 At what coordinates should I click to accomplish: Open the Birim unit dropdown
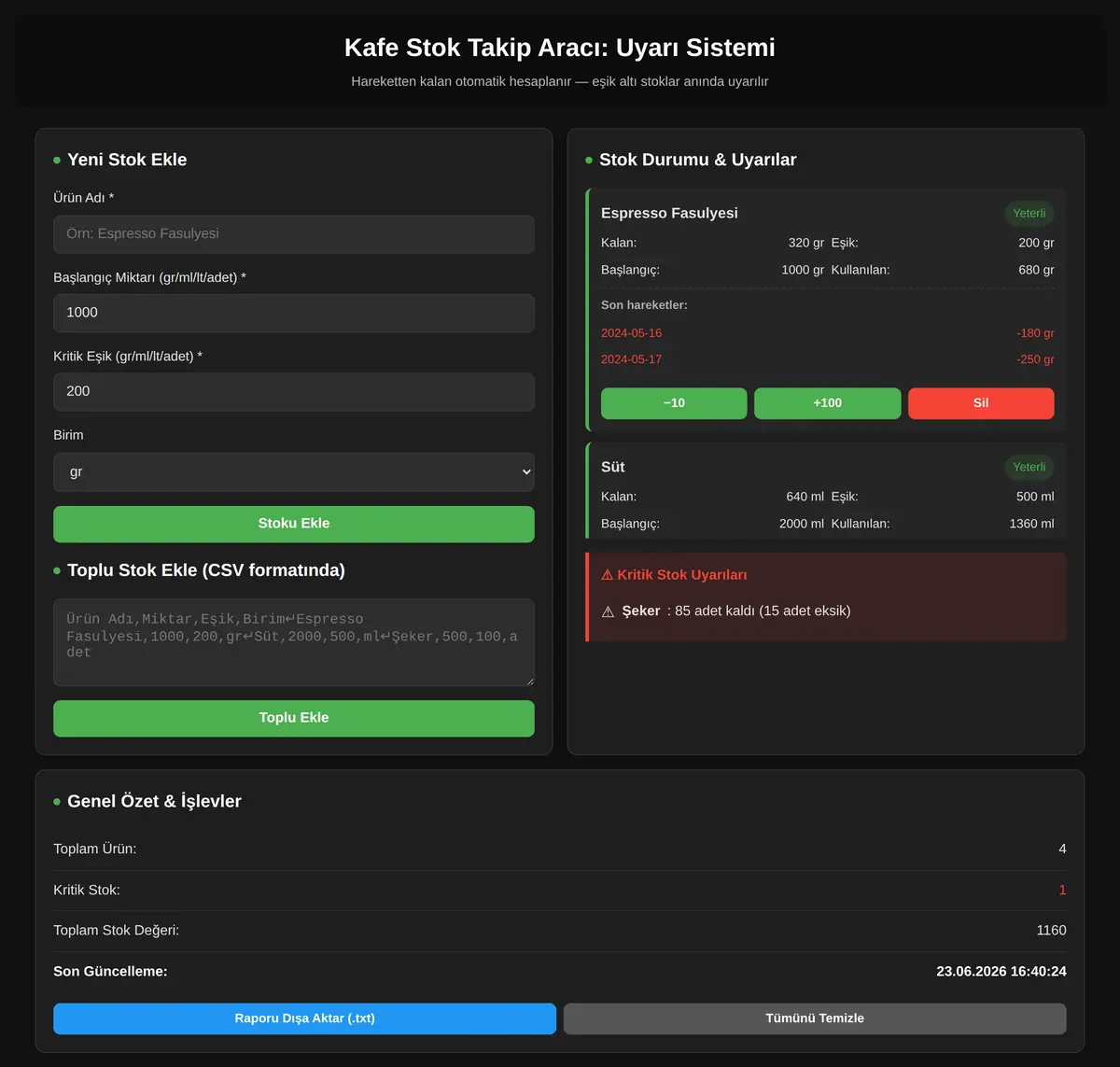pyautogui.click(x=294, y=472)
